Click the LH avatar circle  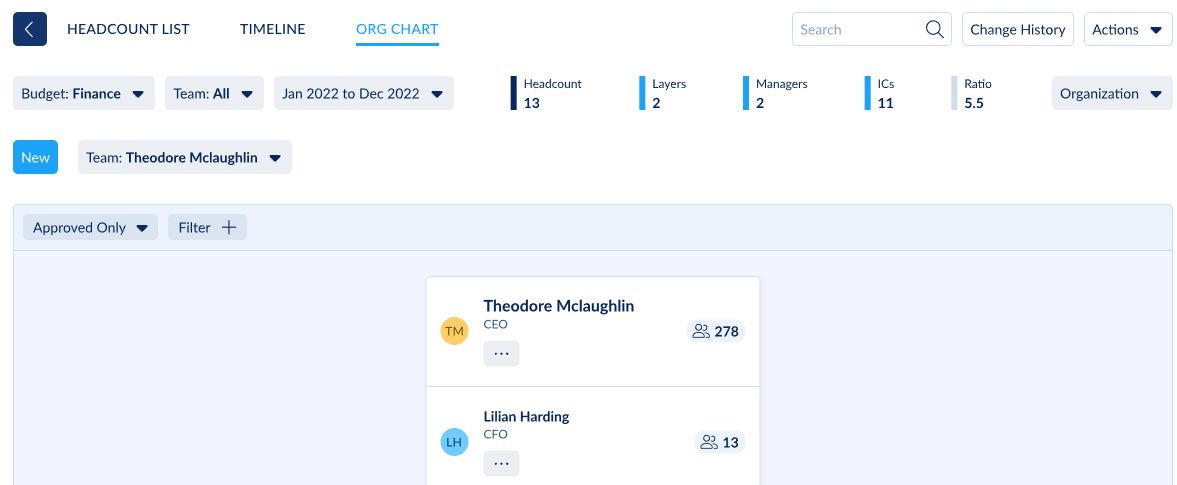[455, 442]
